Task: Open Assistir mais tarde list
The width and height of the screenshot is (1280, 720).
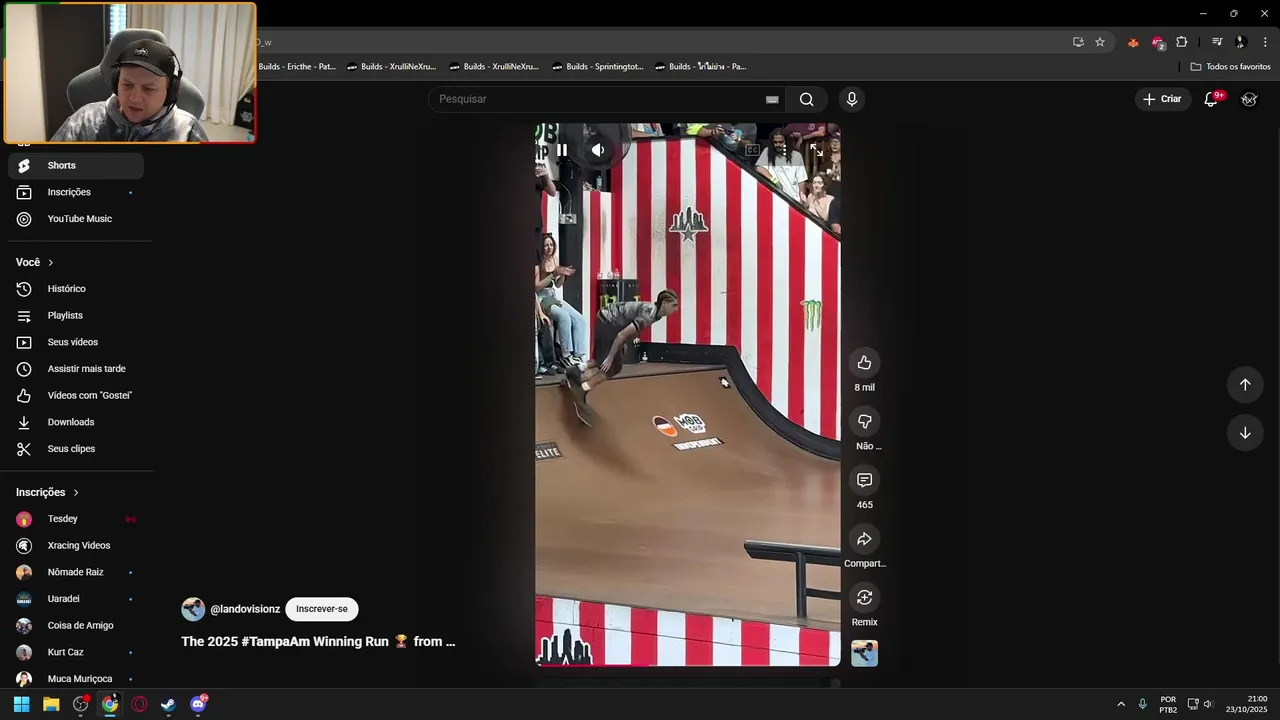Action: pyautogui.click(x=76, y=369)
